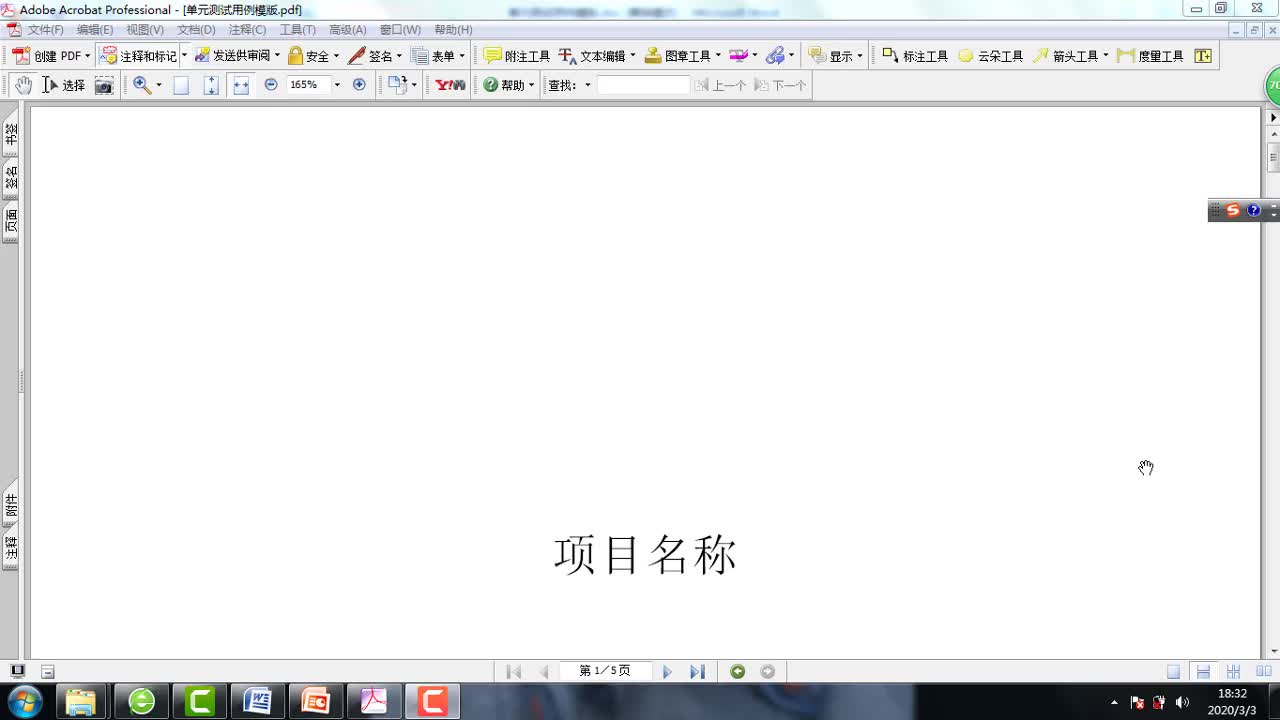Select the 图章工具 stamp tool
This screenshot has height=720, width=1280.
[677, 56]
